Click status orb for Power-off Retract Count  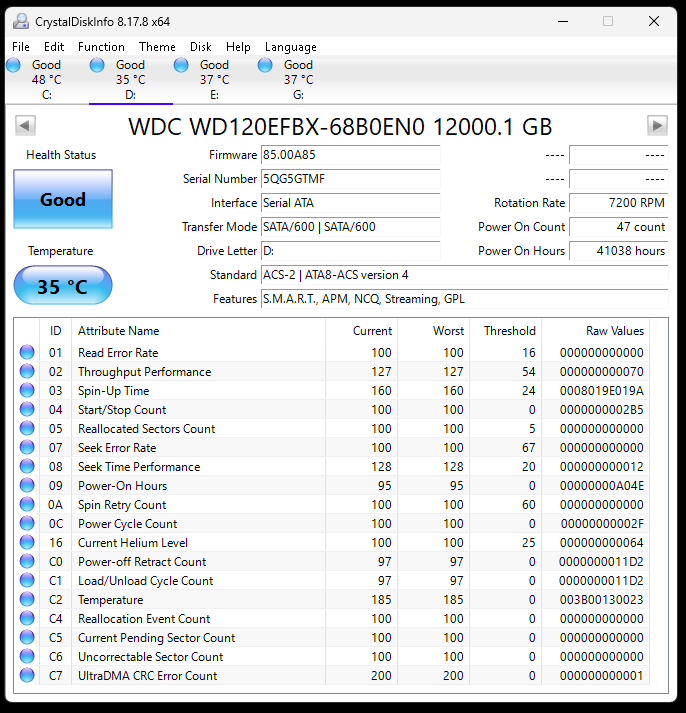[x=27, y=562]
